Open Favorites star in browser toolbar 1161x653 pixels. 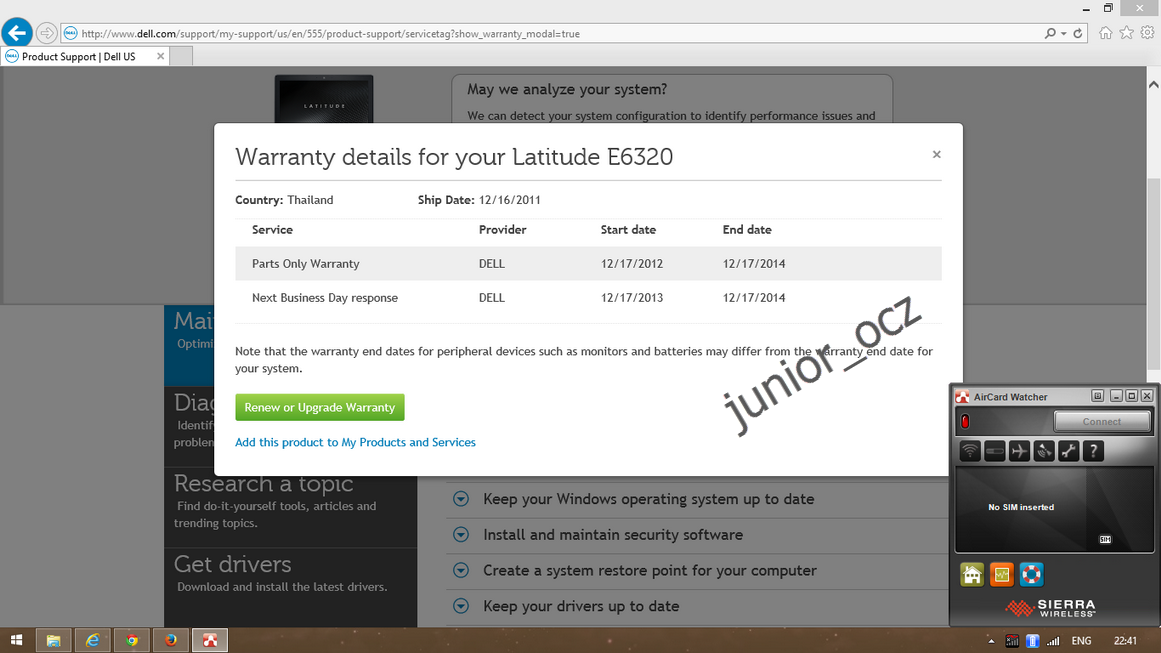pyautogui.click(x=1126, y=33)
